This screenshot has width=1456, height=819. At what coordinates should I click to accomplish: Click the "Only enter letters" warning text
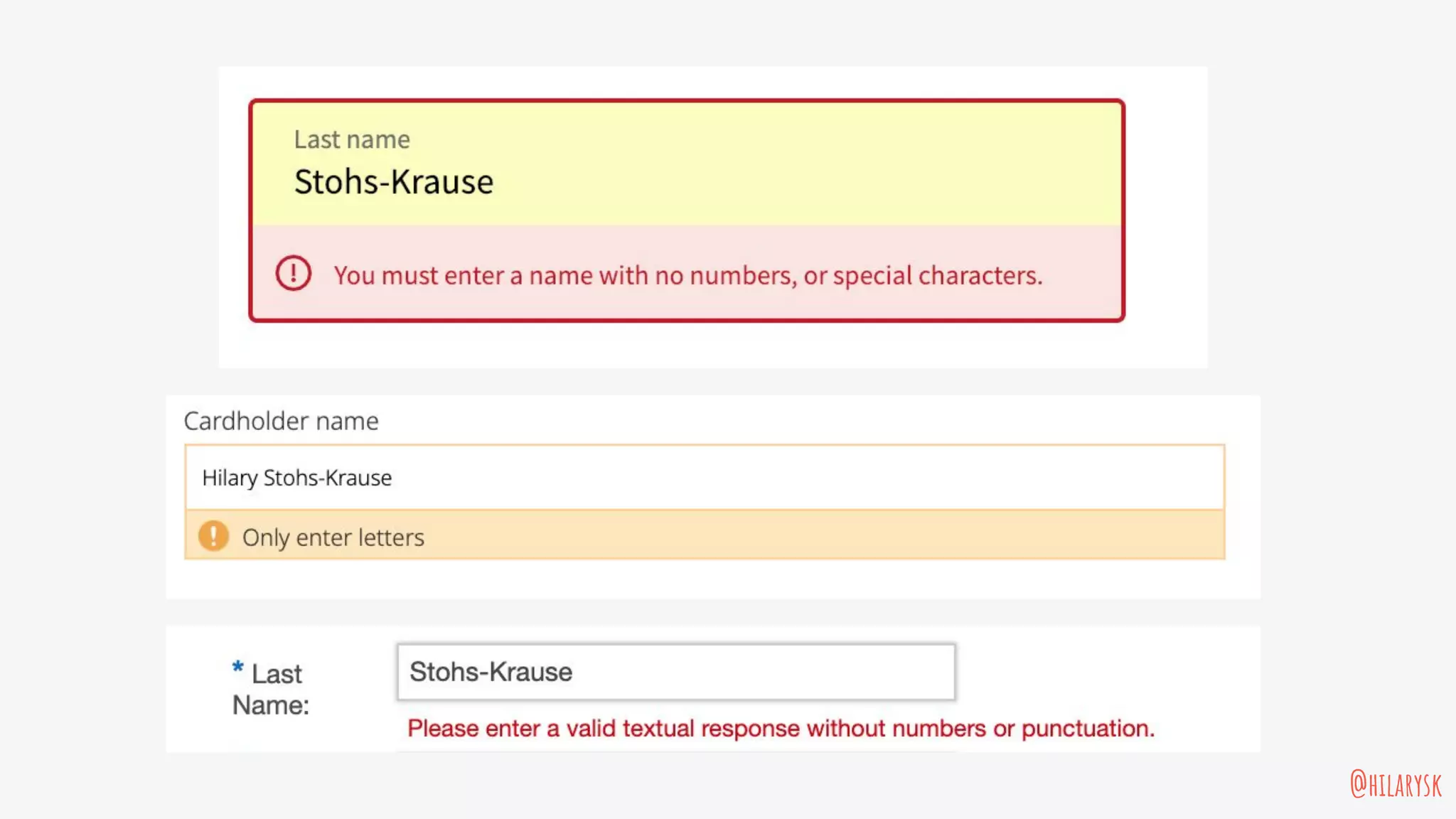(333, 537)
